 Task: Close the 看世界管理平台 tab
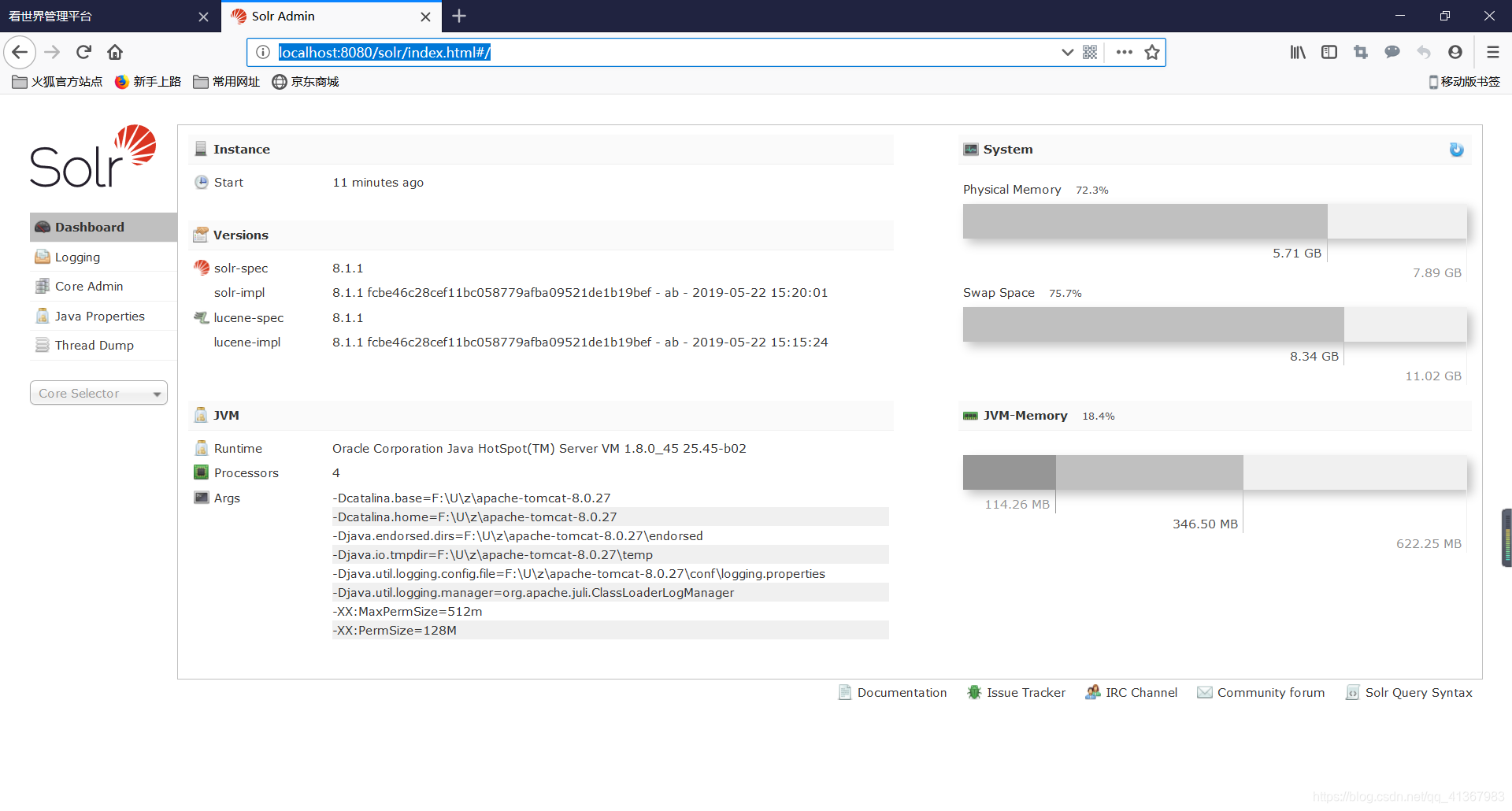203,17
